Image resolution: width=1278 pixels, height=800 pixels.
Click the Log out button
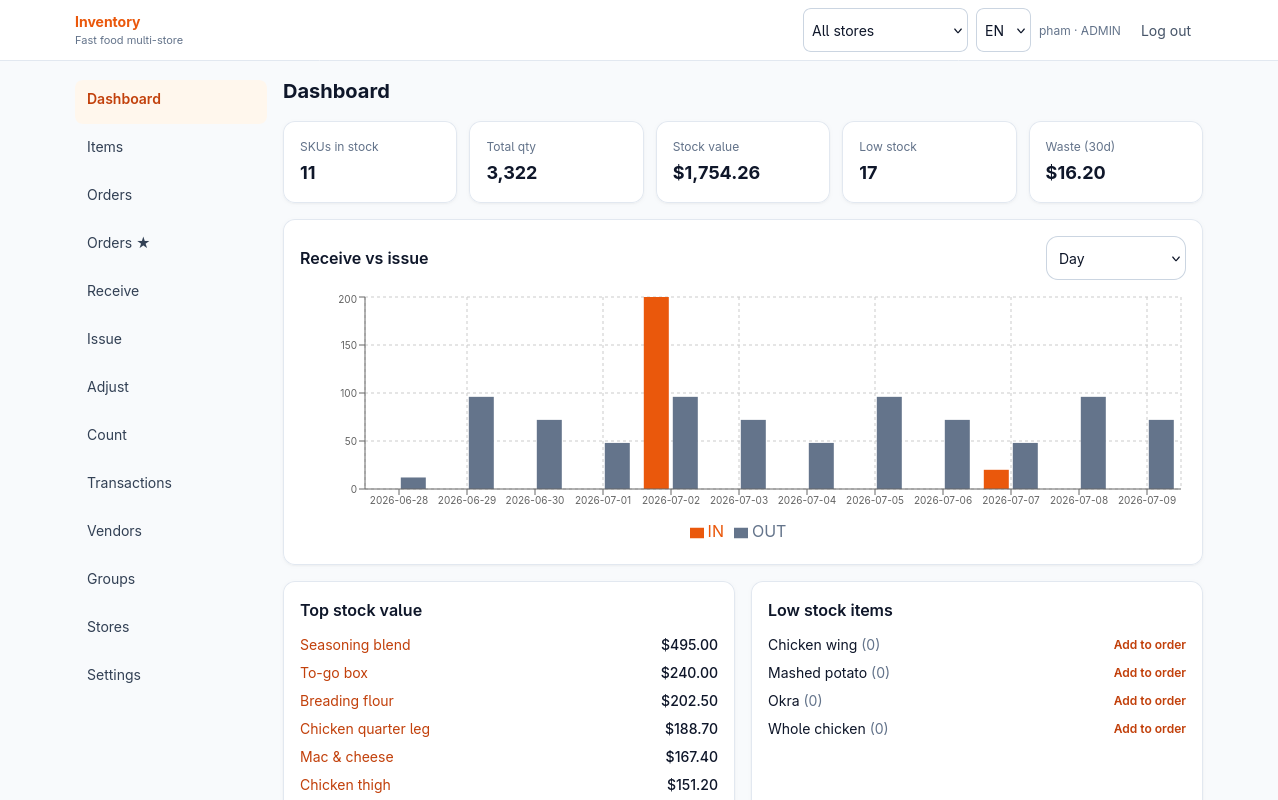1166,31
